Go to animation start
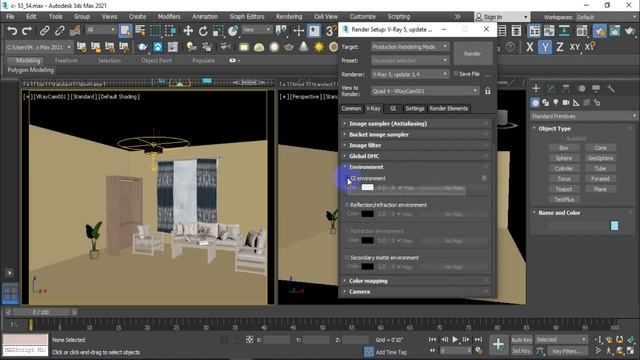This screenshot has height=360, width=640. tap(432, 340)
